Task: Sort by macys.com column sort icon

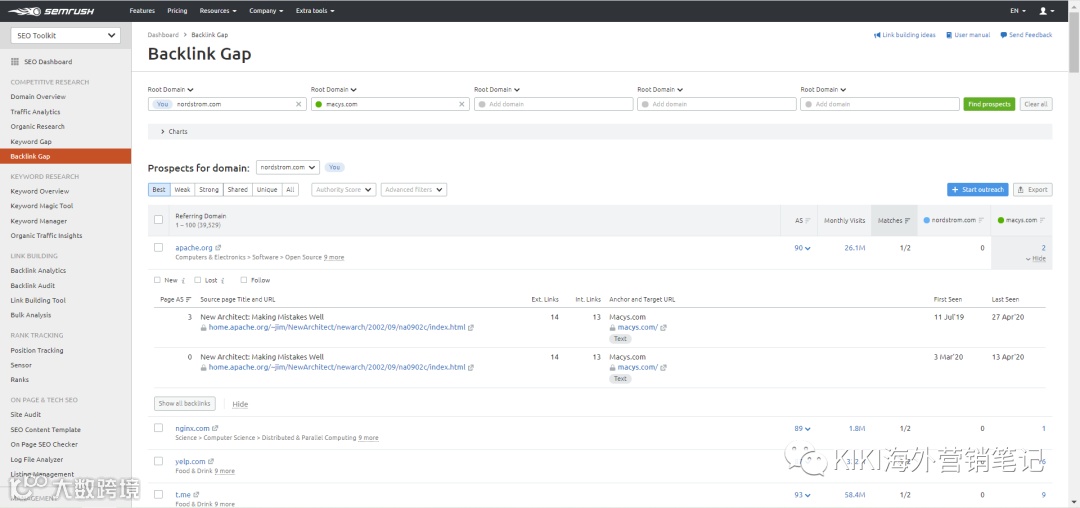Action: pyautogui.click(x=1043, y=220)
